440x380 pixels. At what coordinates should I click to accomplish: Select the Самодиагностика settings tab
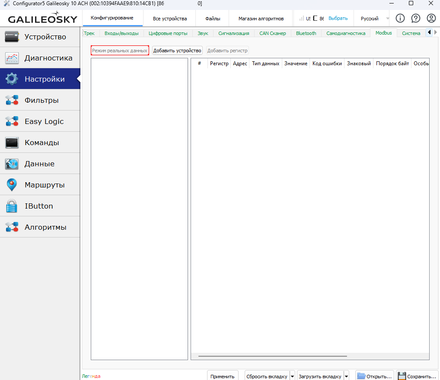[346, 33]
